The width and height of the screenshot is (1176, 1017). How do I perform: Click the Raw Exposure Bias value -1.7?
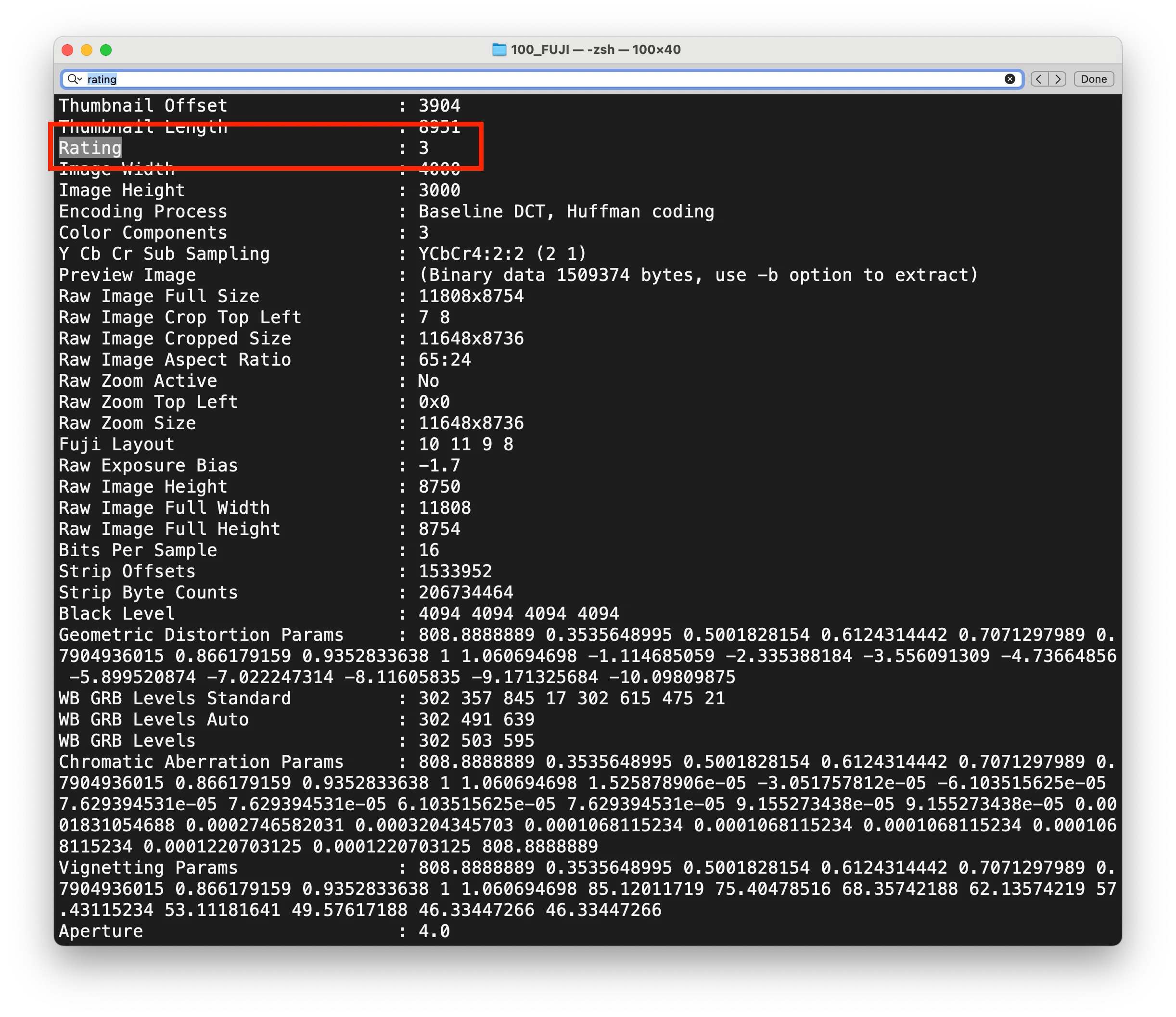coord(439,465)
